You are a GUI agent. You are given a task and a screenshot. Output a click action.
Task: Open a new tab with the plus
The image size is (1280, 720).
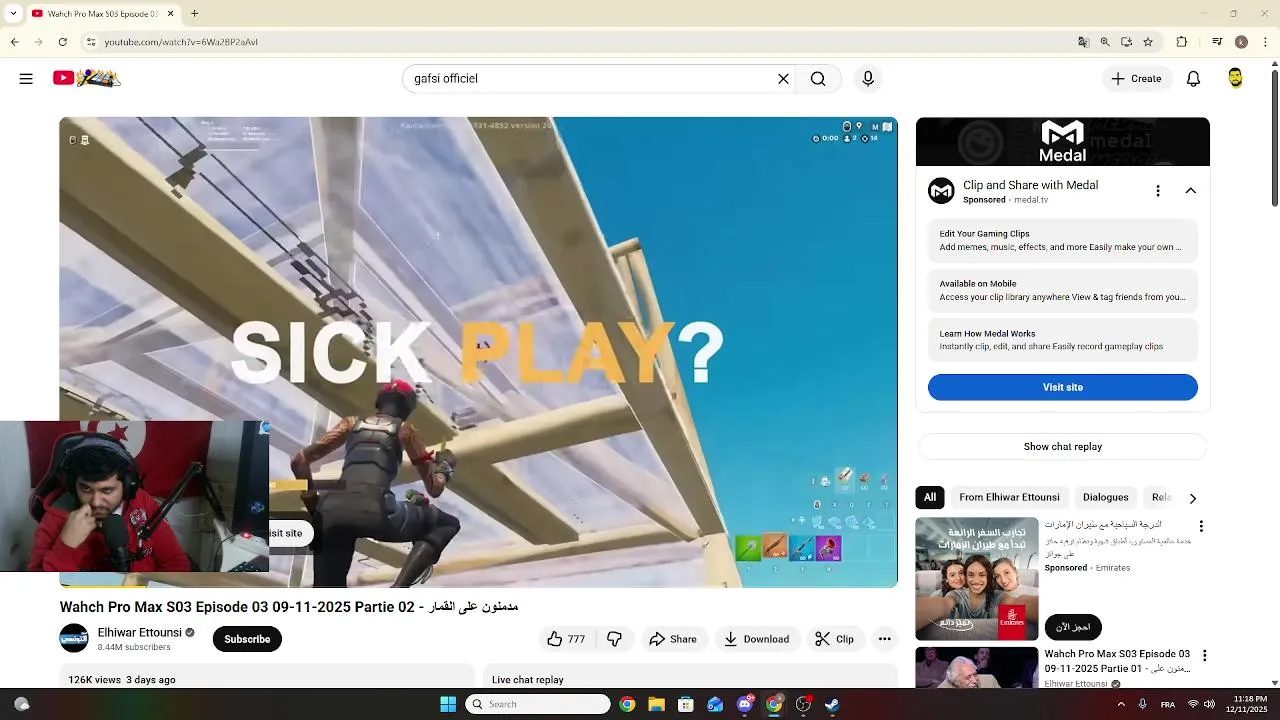[x=194, y=14]
